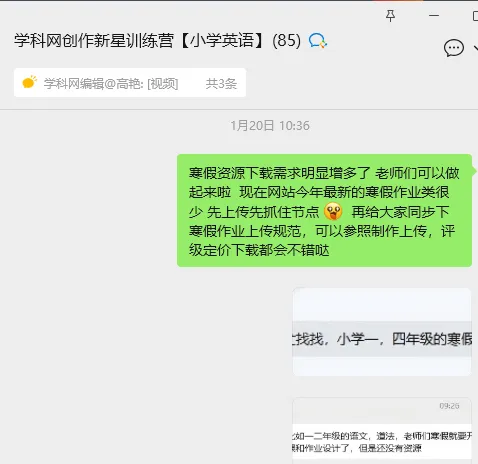Viewport: 478px width, 464px height.
Task: Click 小学英语 in the chat title
Action: coord(223,41)
